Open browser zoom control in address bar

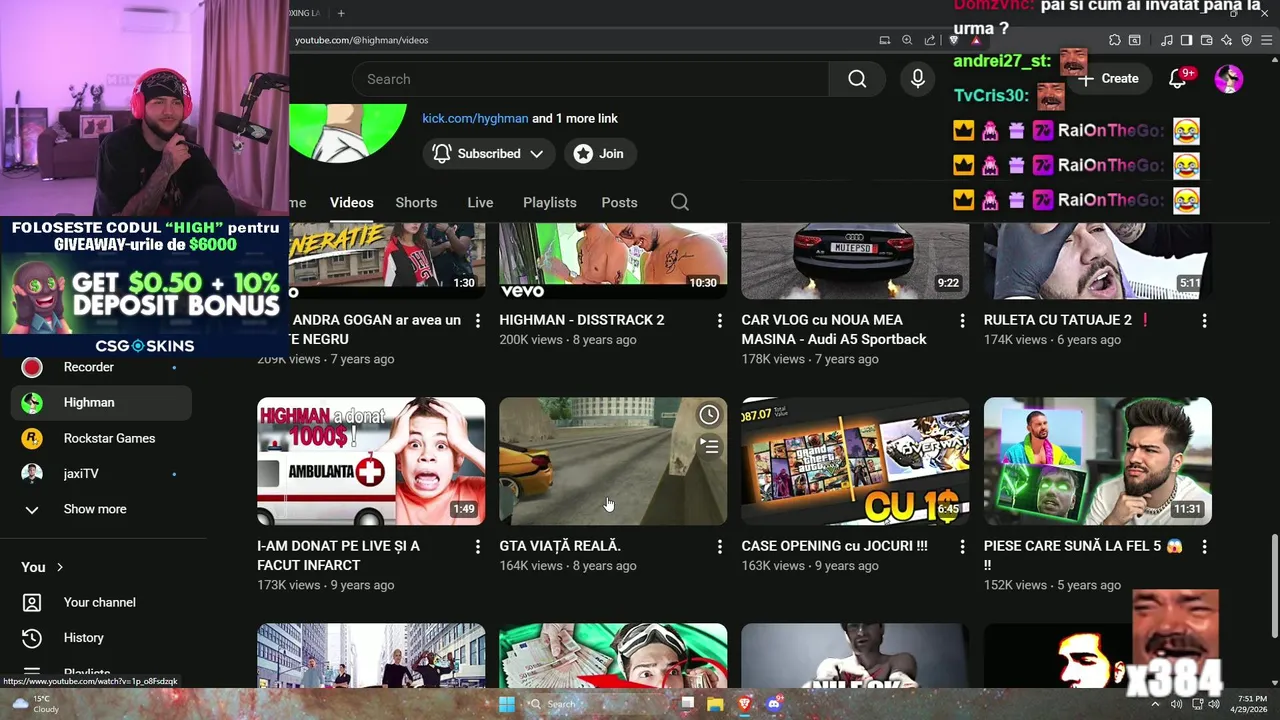point(907,40)
